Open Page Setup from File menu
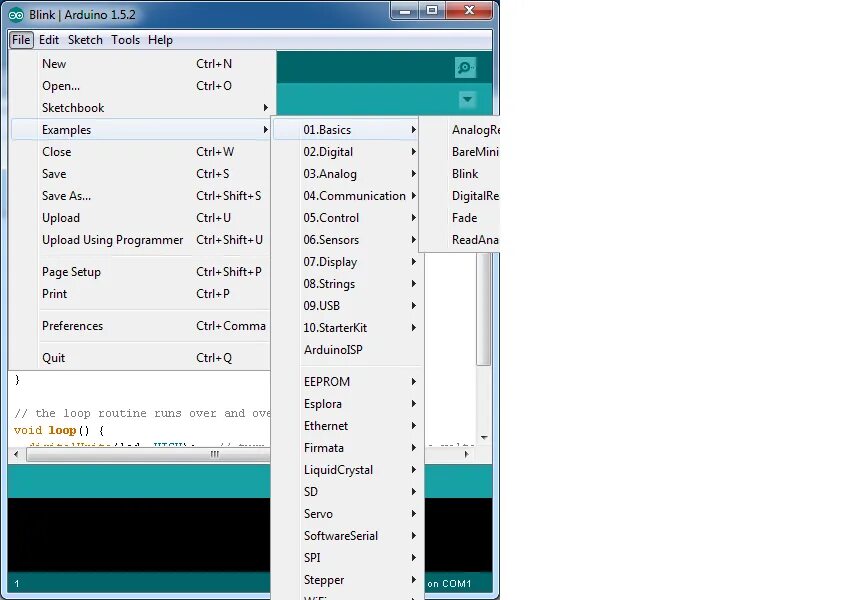Image resolution: width=864 pixels, height=600 pixels. 141,272
